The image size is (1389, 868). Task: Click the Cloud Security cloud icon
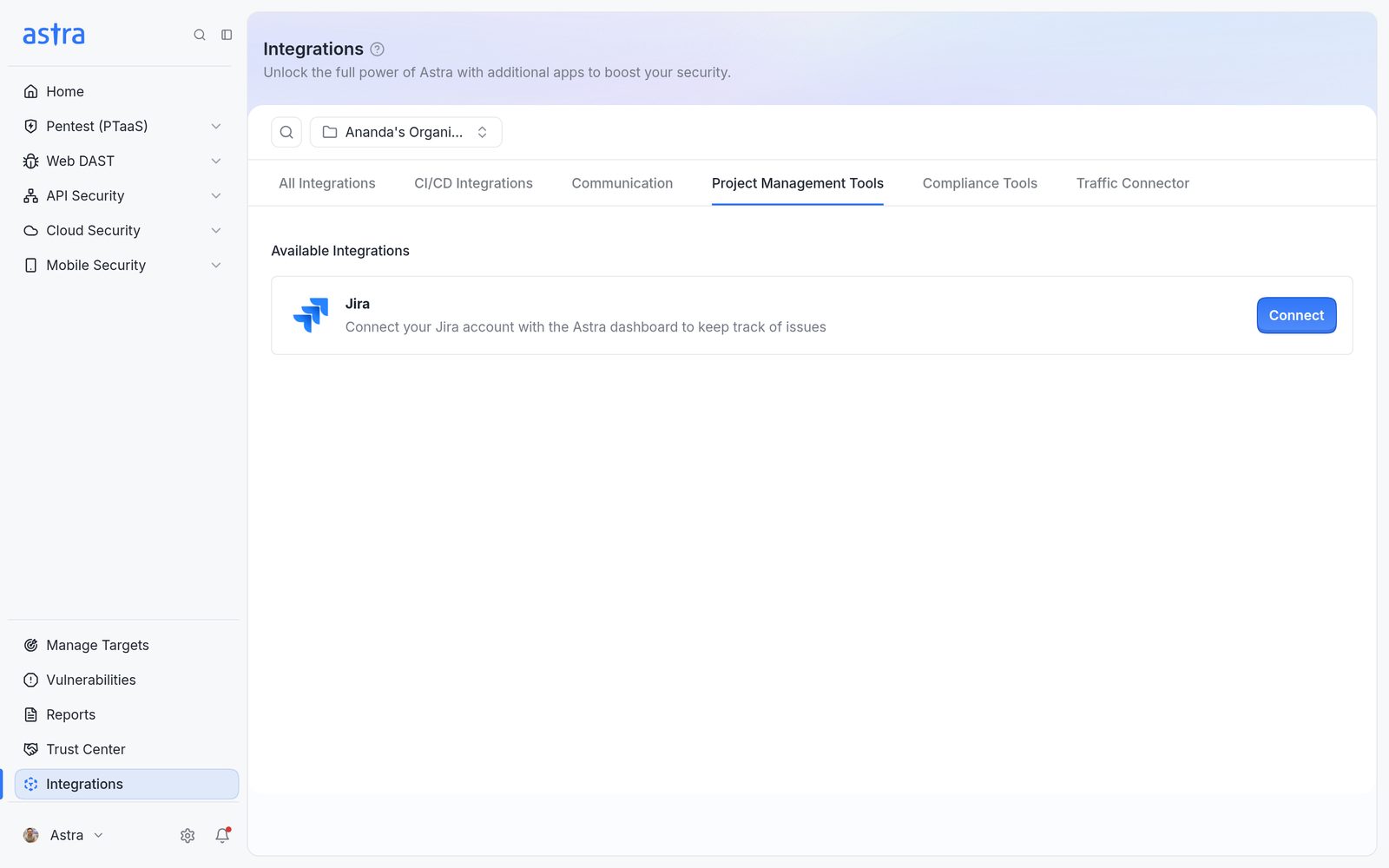(x=31, y=230)
